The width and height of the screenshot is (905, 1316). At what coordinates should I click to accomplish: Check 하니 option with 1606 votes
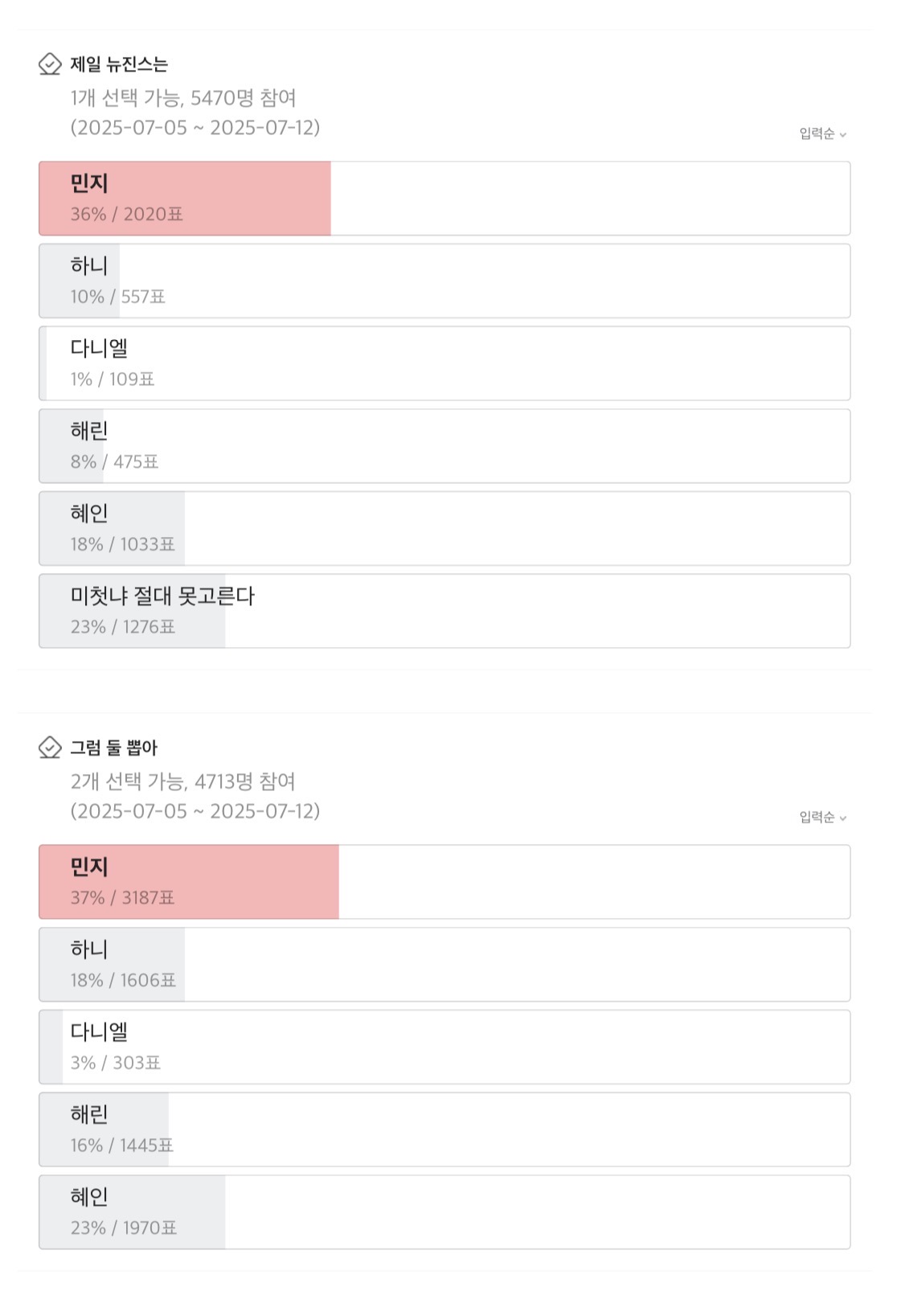pos(444,965)
